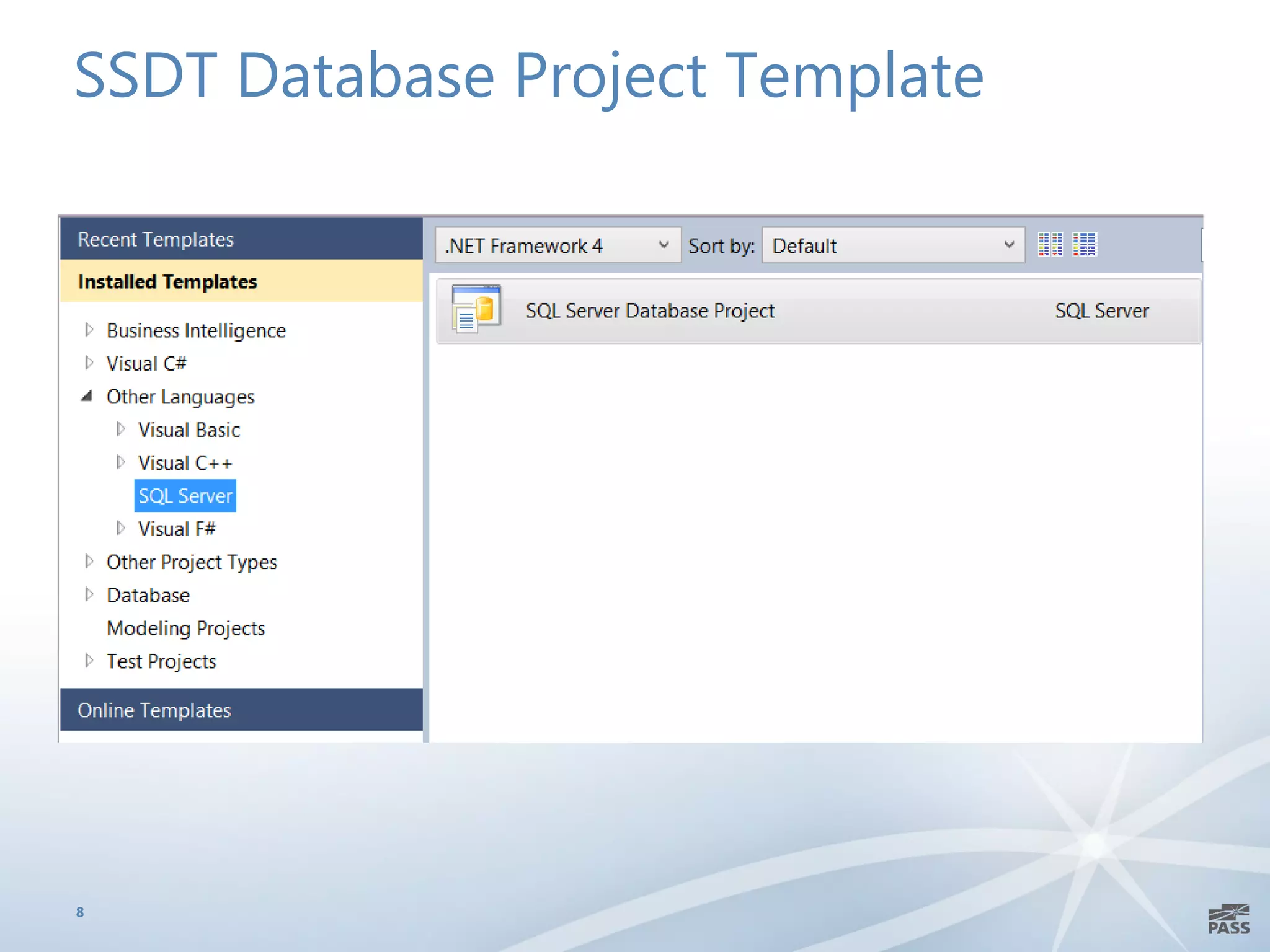Select Test Projects category

point(161,661)
